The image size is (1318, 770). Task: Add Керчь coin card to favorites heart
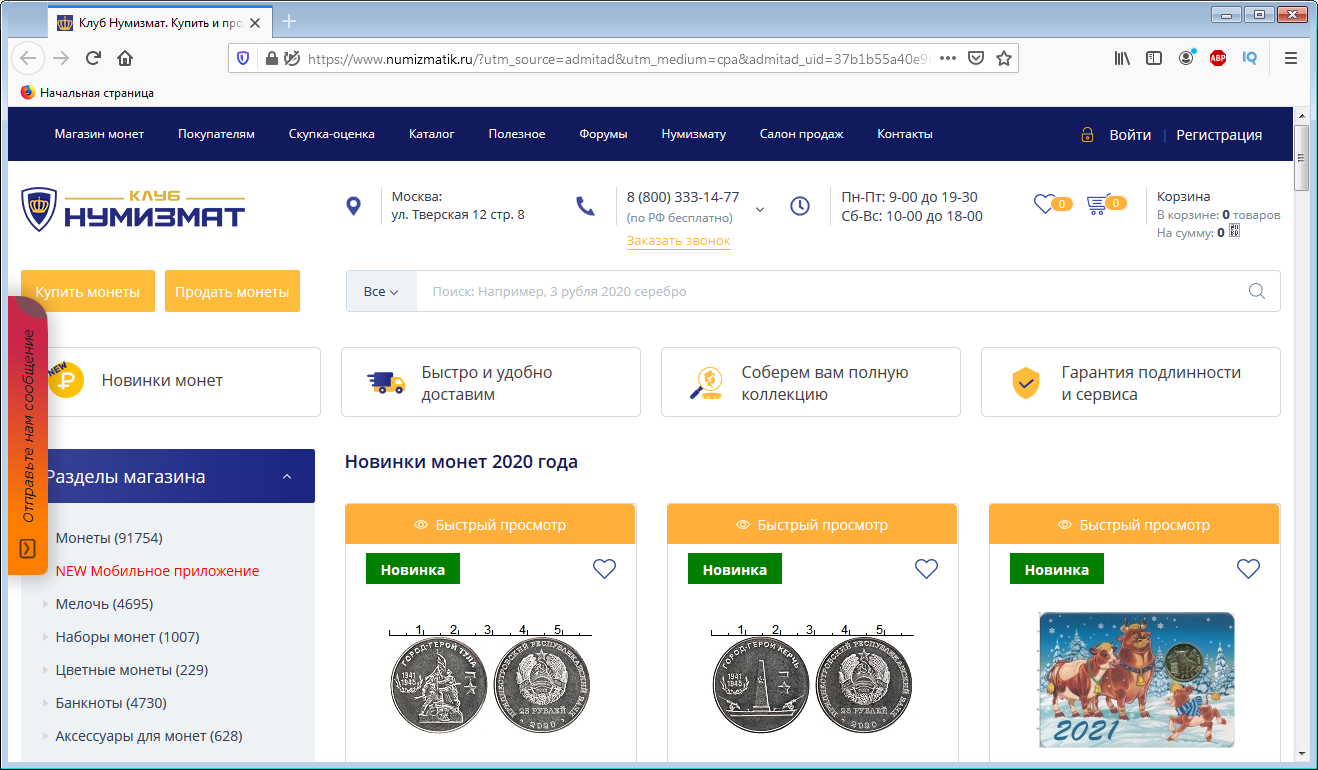926,569
